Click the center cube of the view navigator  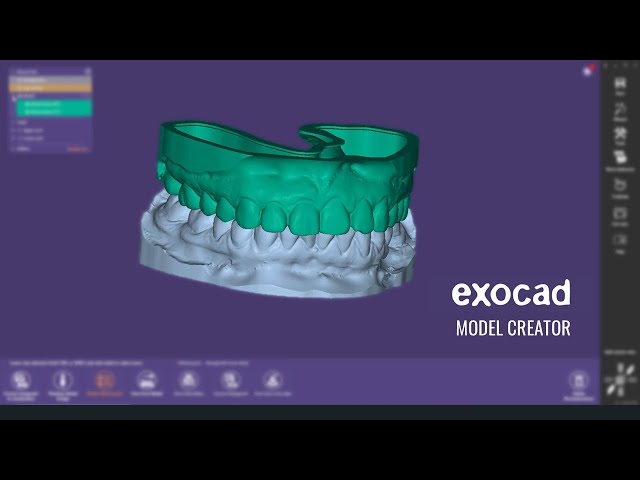(x=620, y=380)
